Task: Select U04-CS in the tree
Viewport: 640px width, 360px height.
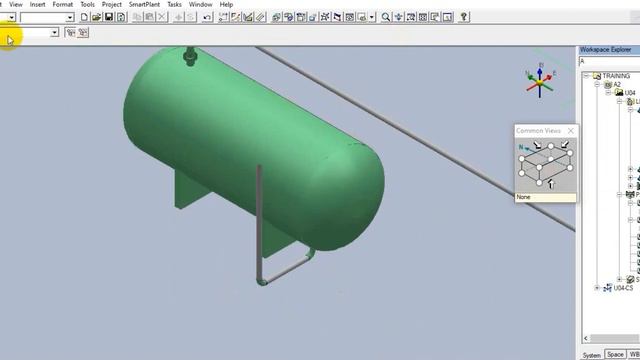Action: [x=623, y=288]
